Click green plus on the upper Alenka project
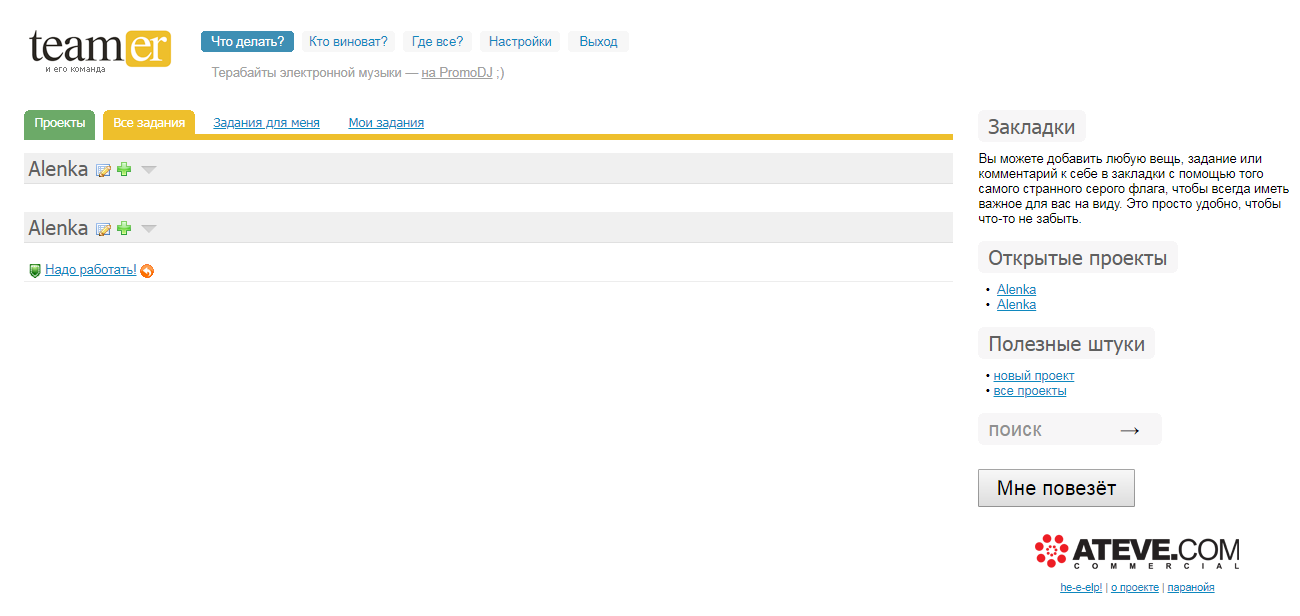1300x616 pixels. [124, 170]
